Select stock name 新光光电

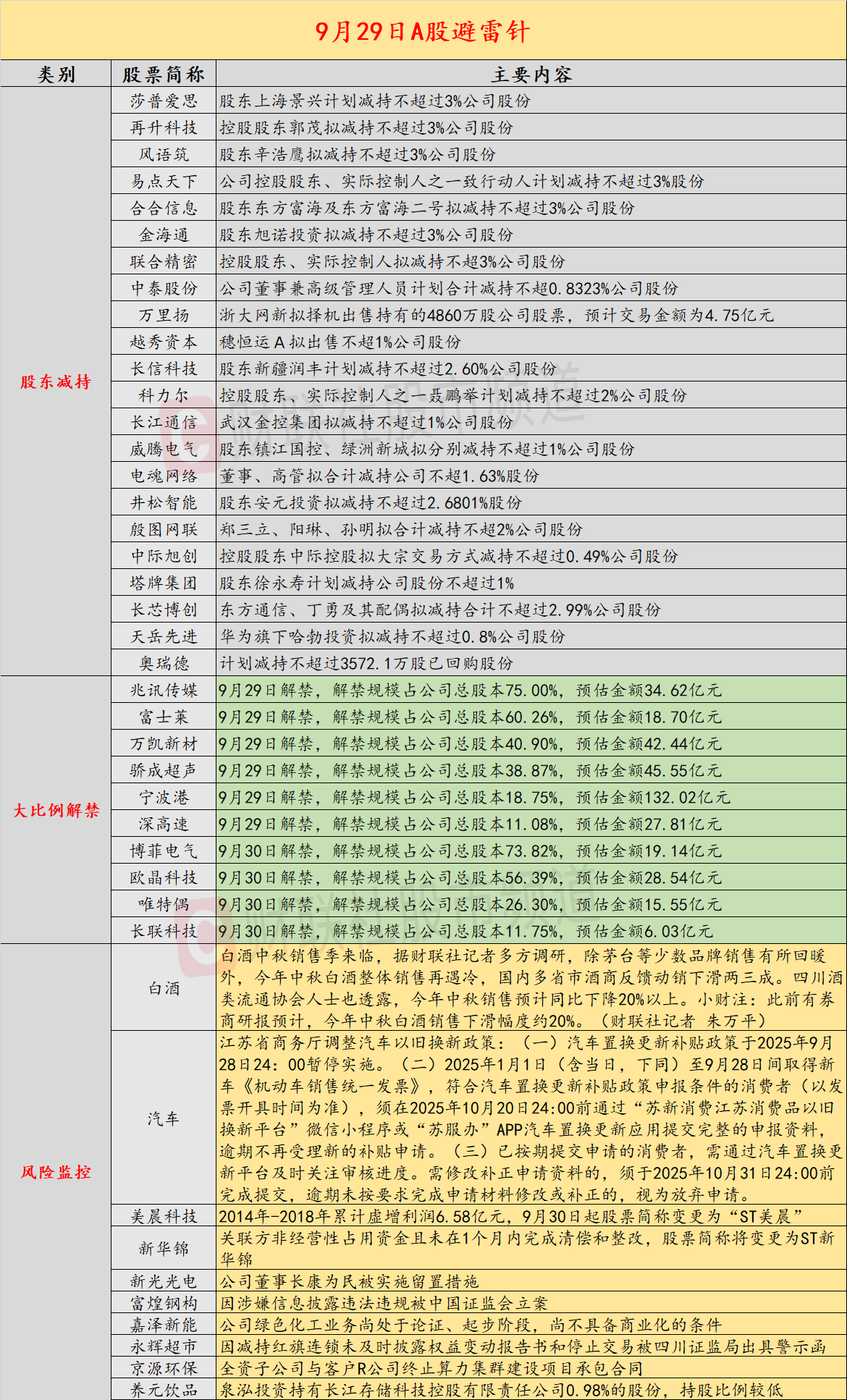[x=164, y=1281]
